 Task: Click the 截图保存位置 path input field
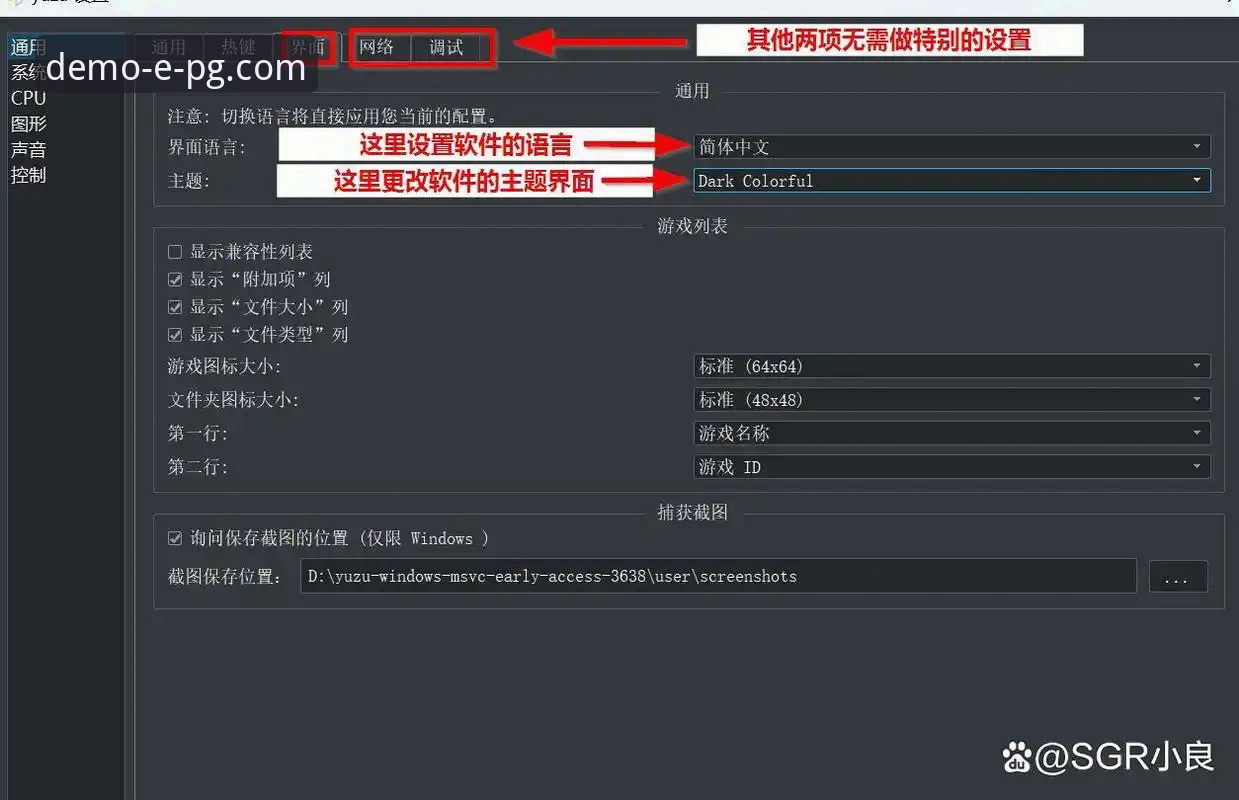coord(718,577)
